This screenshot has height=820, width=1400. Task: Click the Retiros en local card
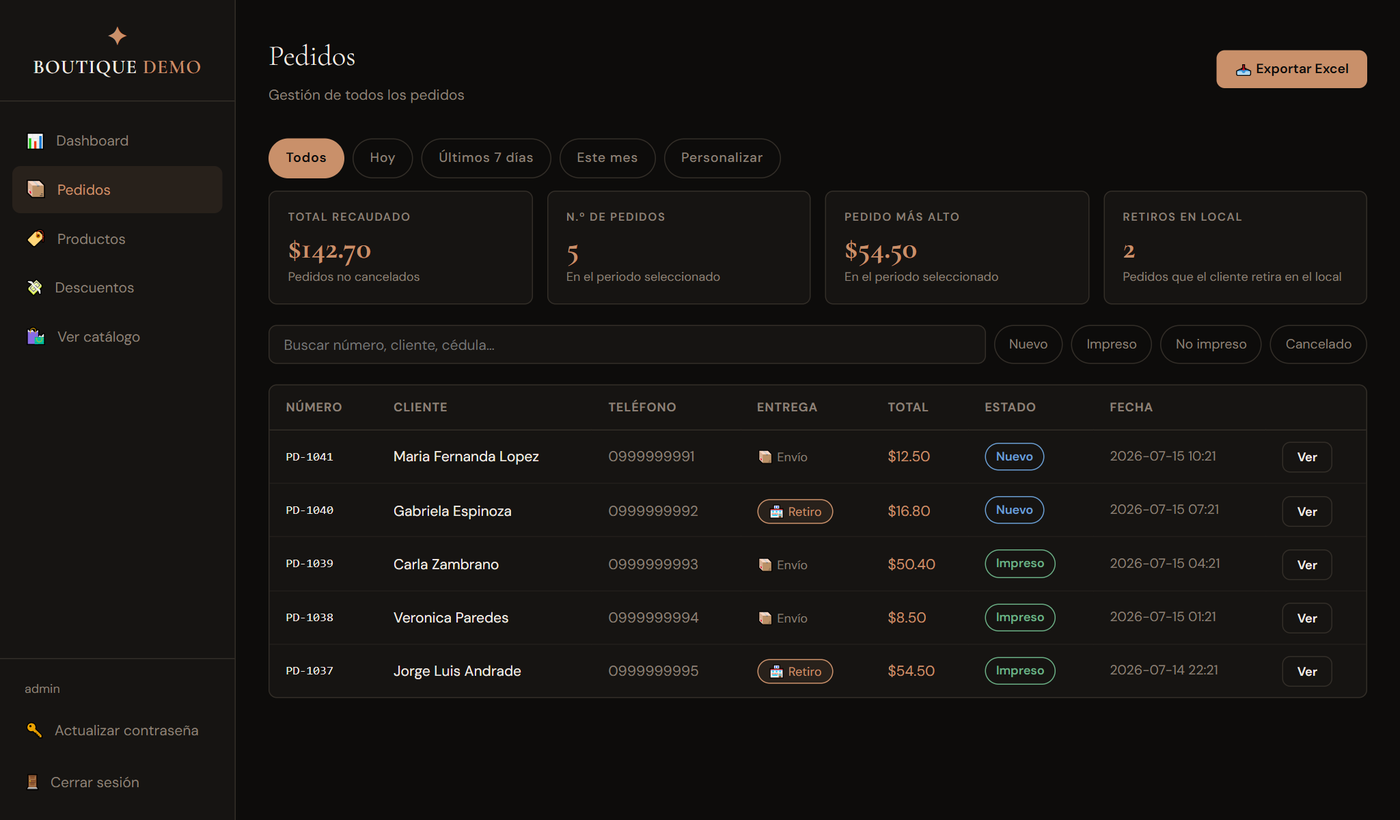(x=1235, y=248)
